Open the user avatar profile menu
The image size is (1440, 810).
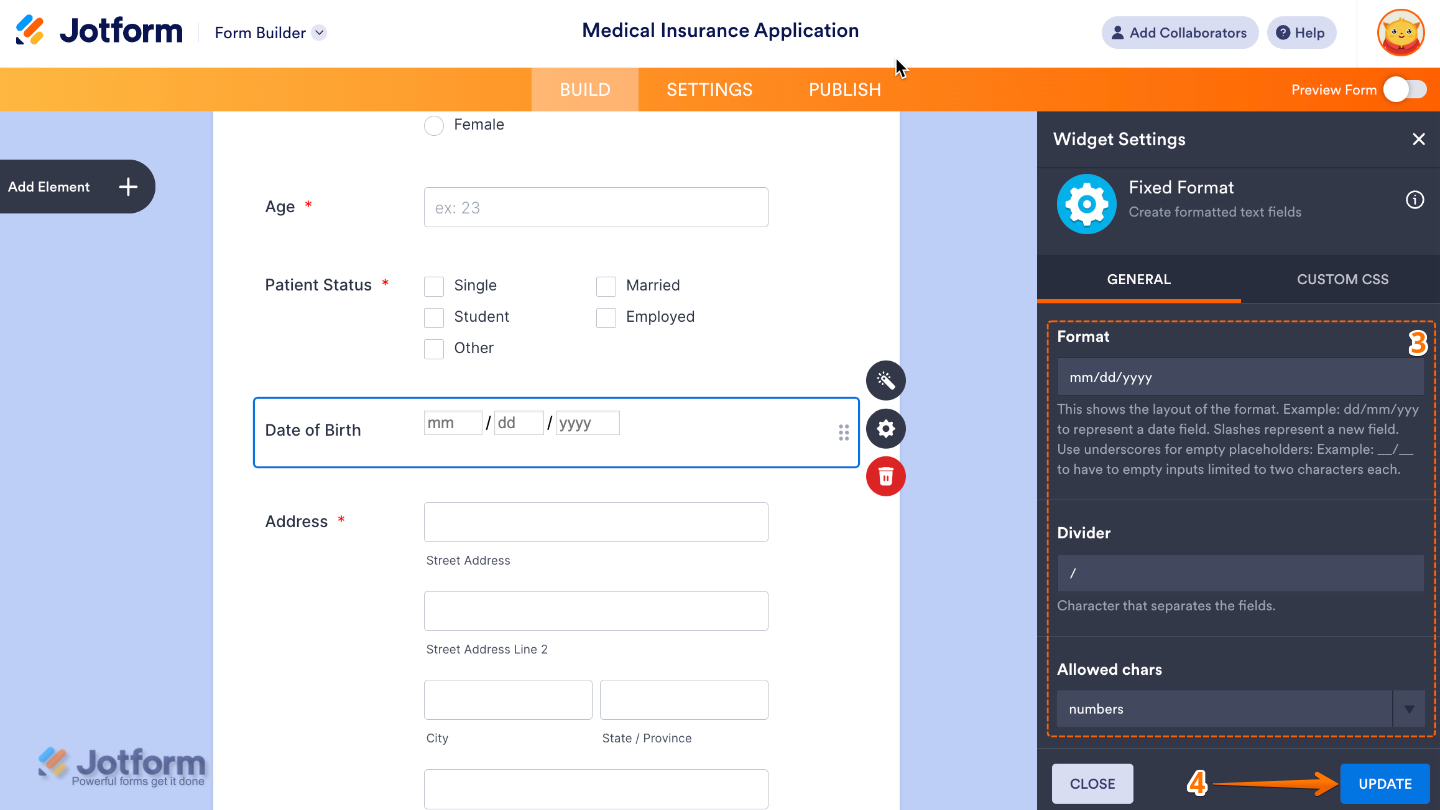point(1400,33)
